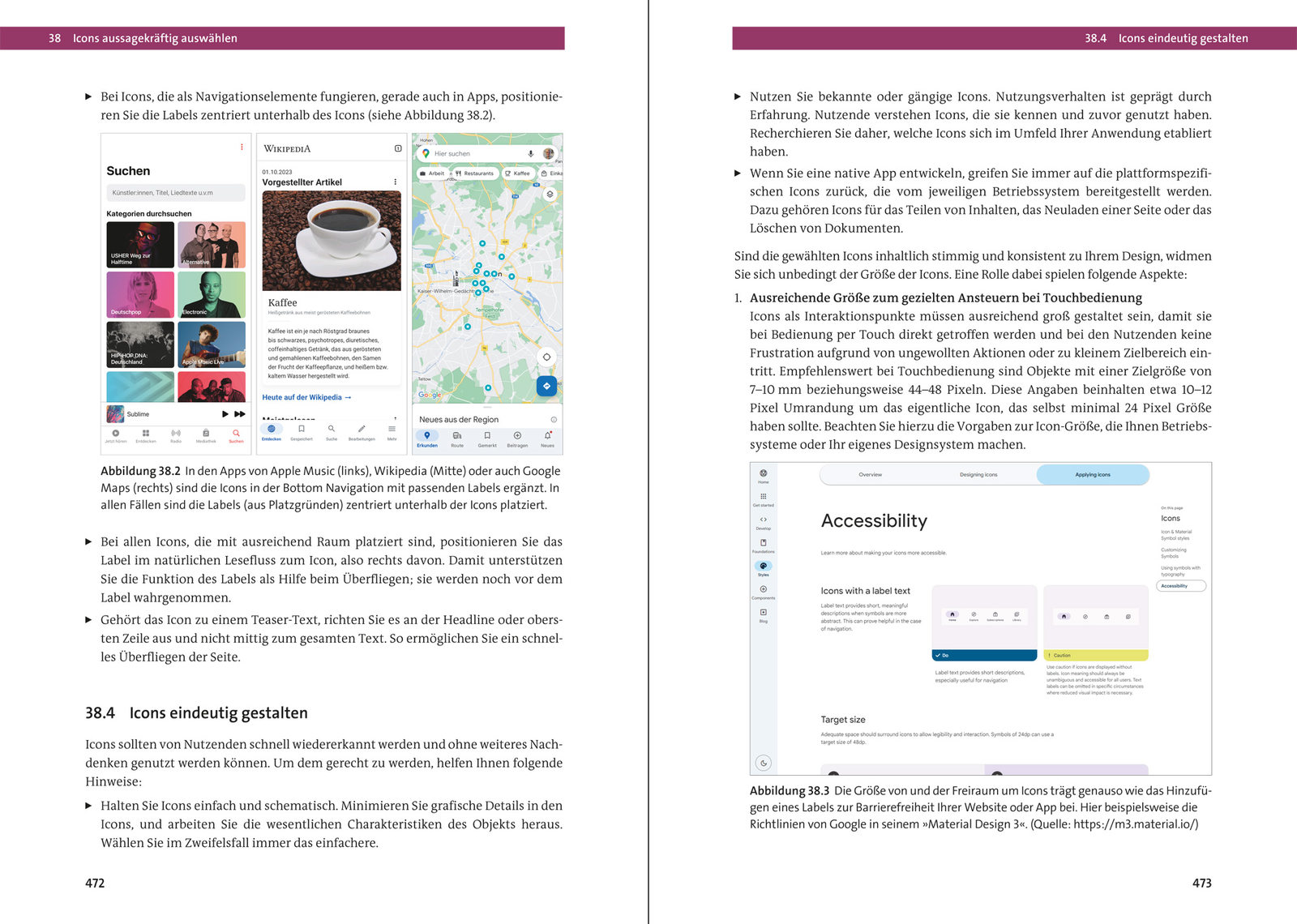Open Components in Material sidebar

coord(764,592)
